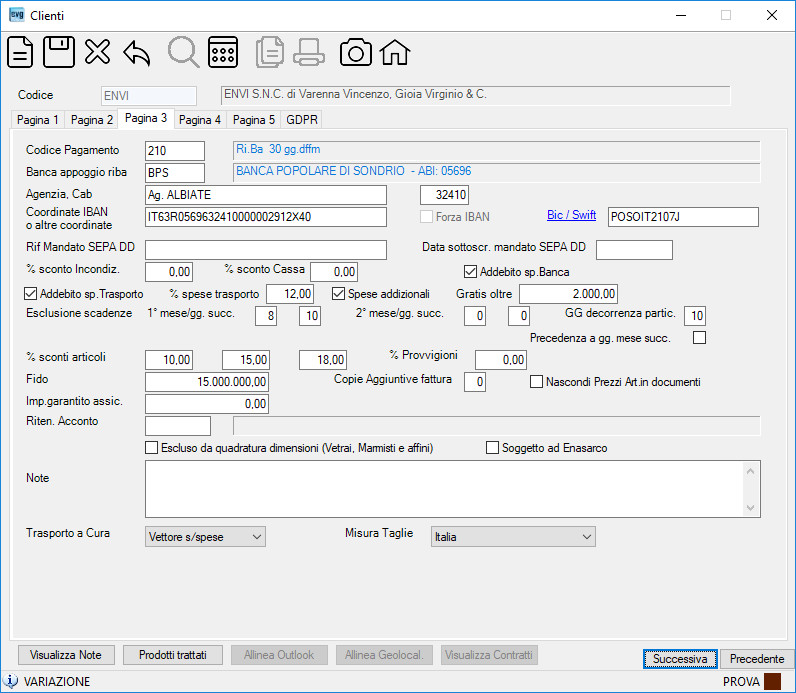Enable Soggetto ad Enasarco checkbox
796x693 pixels.
tap(492, 447)
